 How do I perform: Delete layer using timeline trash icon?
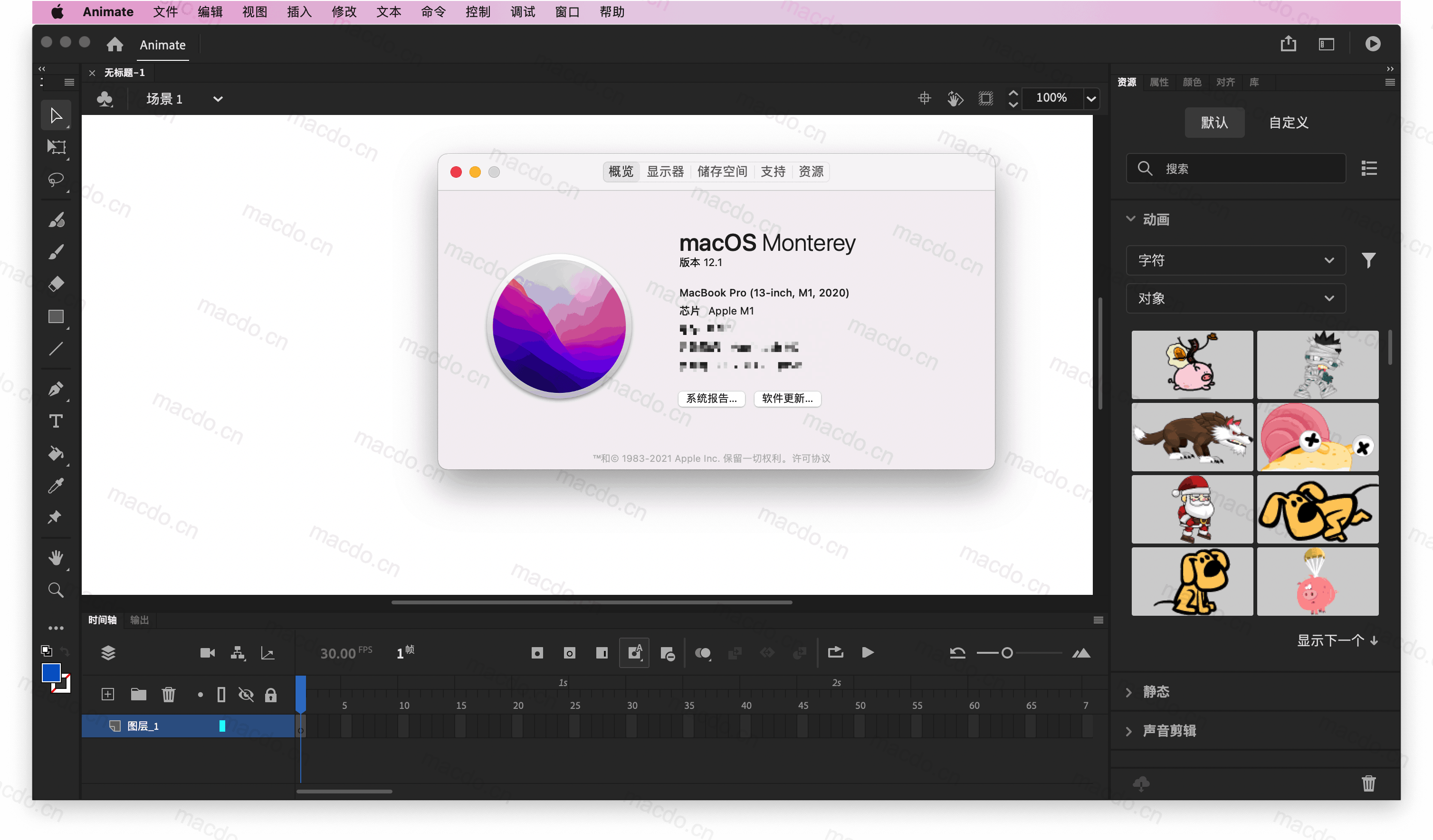pos(168,695)
